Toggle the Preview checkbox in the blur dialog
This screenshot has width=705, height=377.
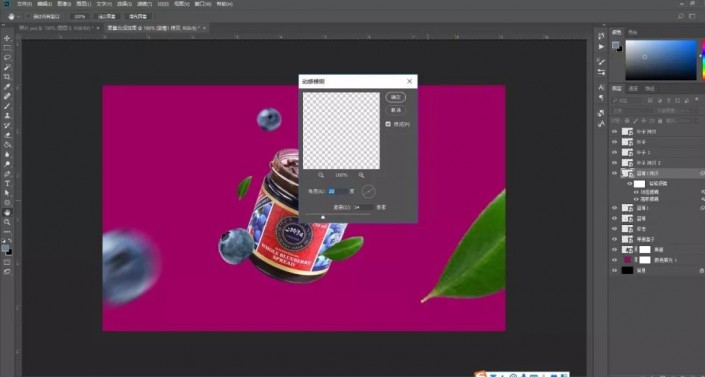pos(388,124)
